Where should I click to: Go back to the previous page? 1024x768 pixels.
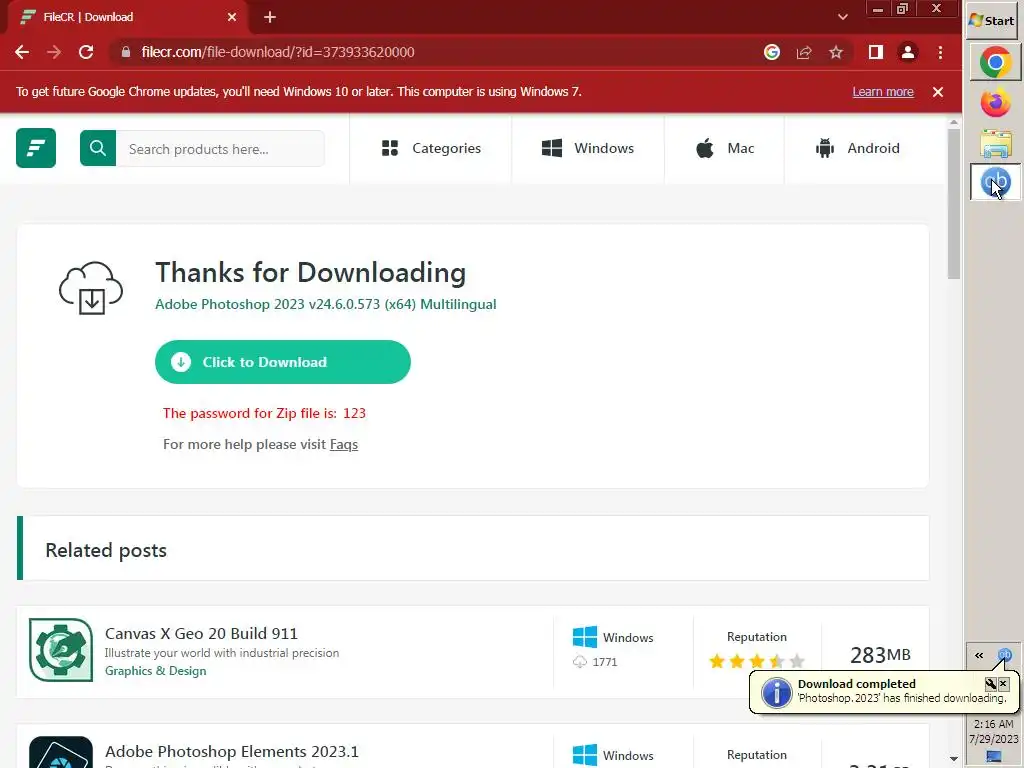pos(22,52)
